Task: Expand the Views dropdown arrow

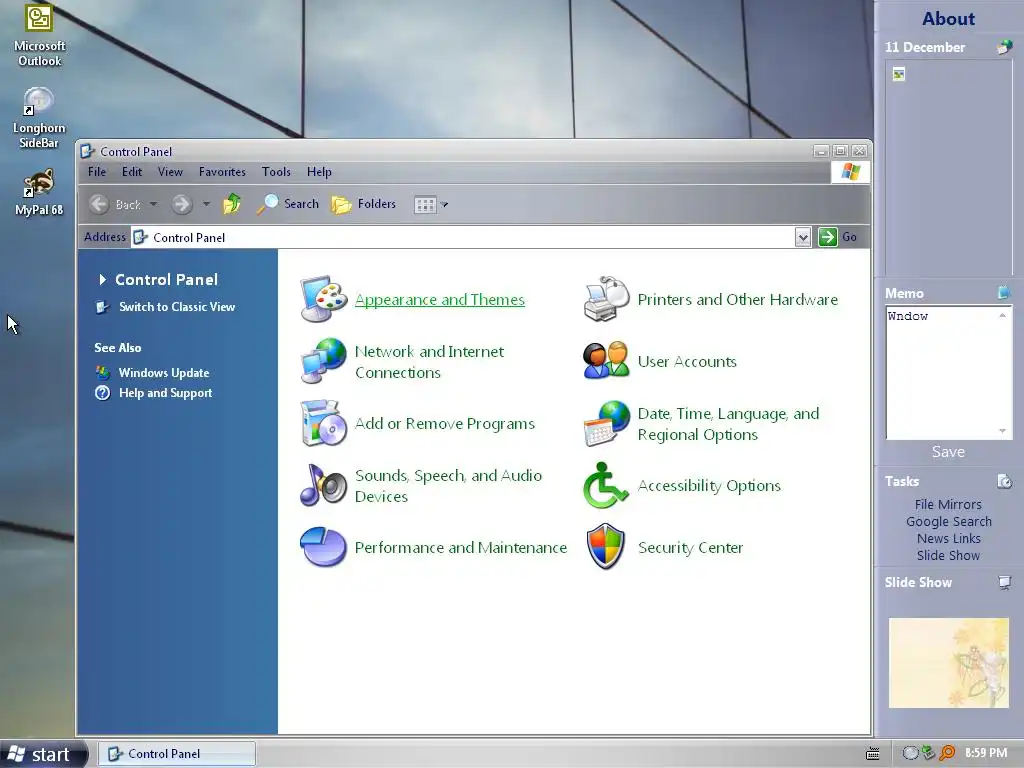Action: tap(444, 204)
